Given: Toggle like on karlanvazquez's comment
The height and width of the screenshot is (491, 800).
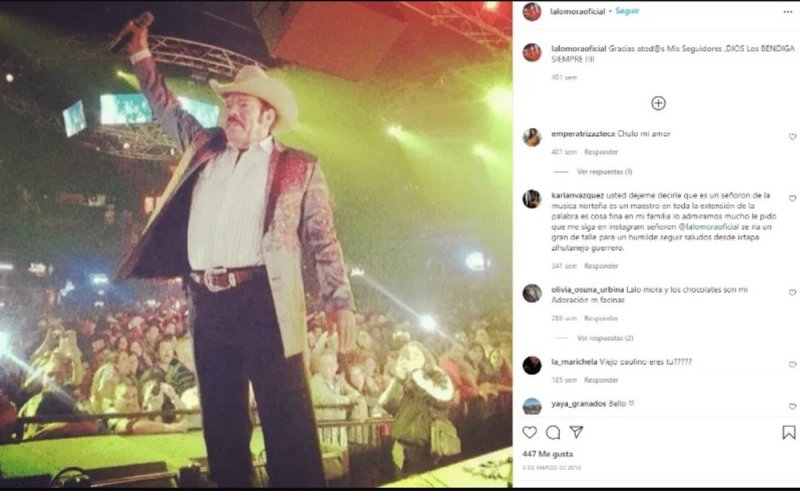Looking at the screenshot, I should tap(792, 198).
